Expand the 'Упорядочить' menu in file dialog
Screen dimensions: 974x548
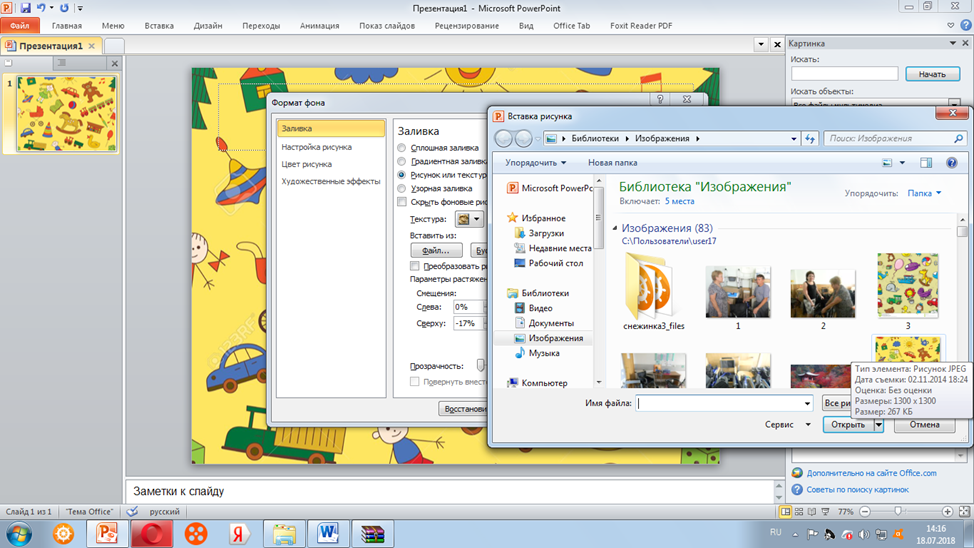(x=535, y=162)
